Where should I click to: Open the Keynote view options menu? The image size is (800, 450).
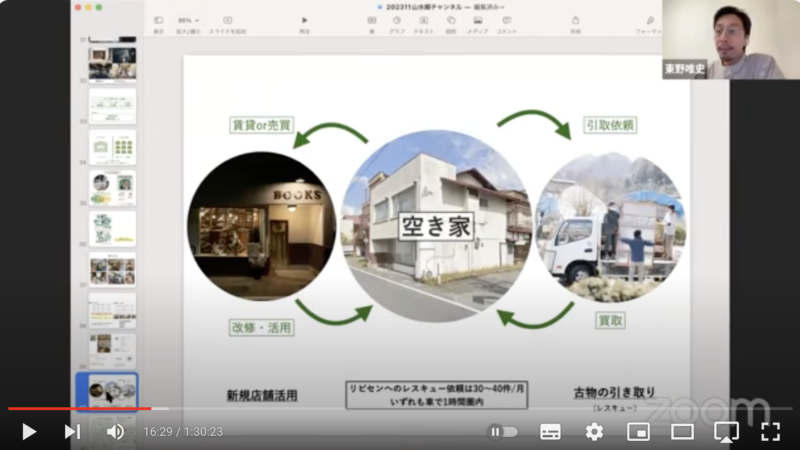point(158,21)
